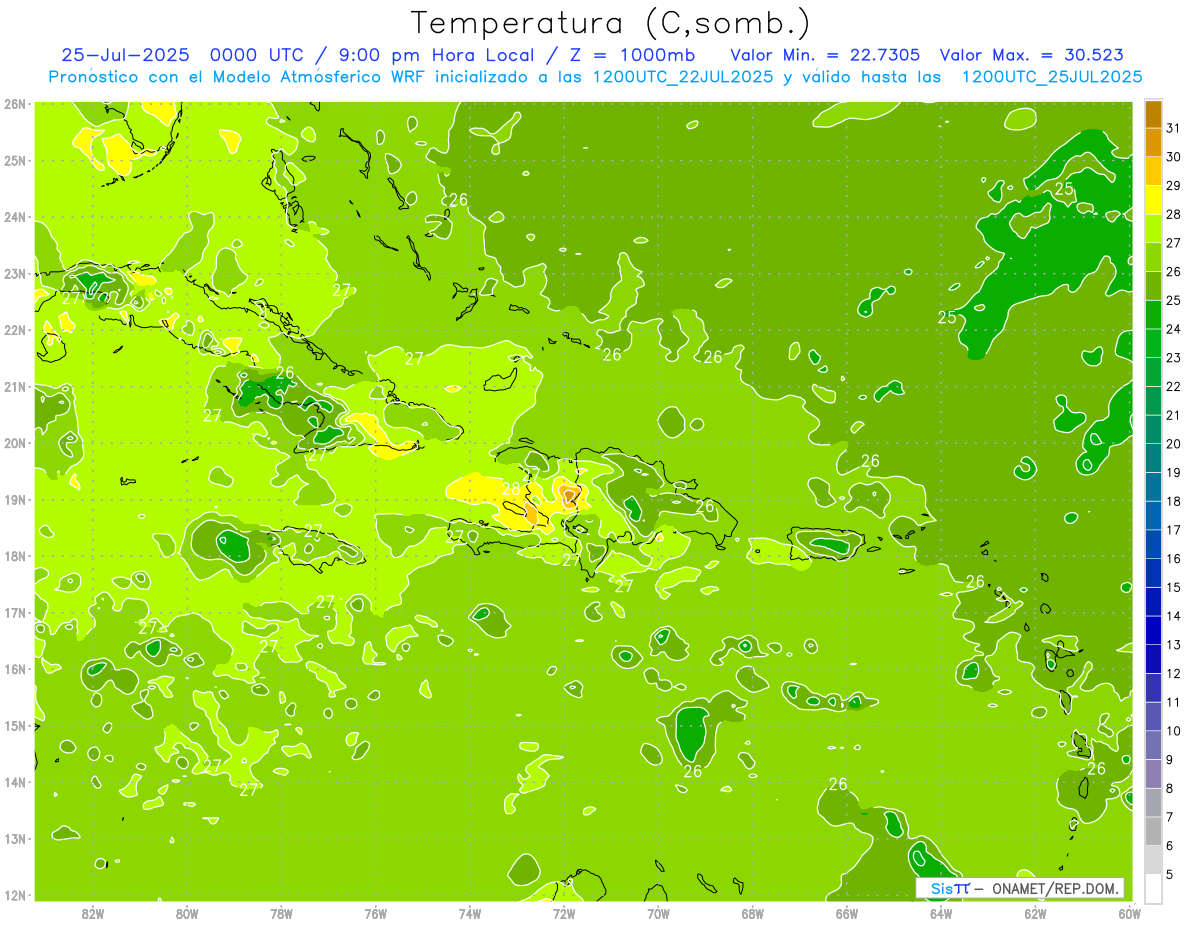Click the "78W" longitude label

click(281, 914)
